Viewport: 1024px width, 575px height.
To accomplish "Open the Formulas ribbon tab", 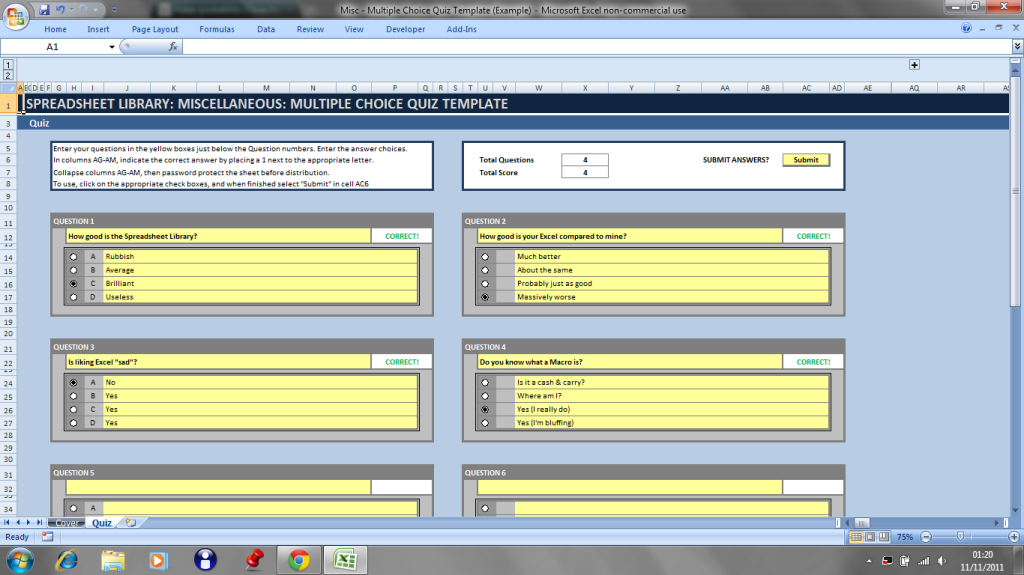I will [x=216, y=29].
